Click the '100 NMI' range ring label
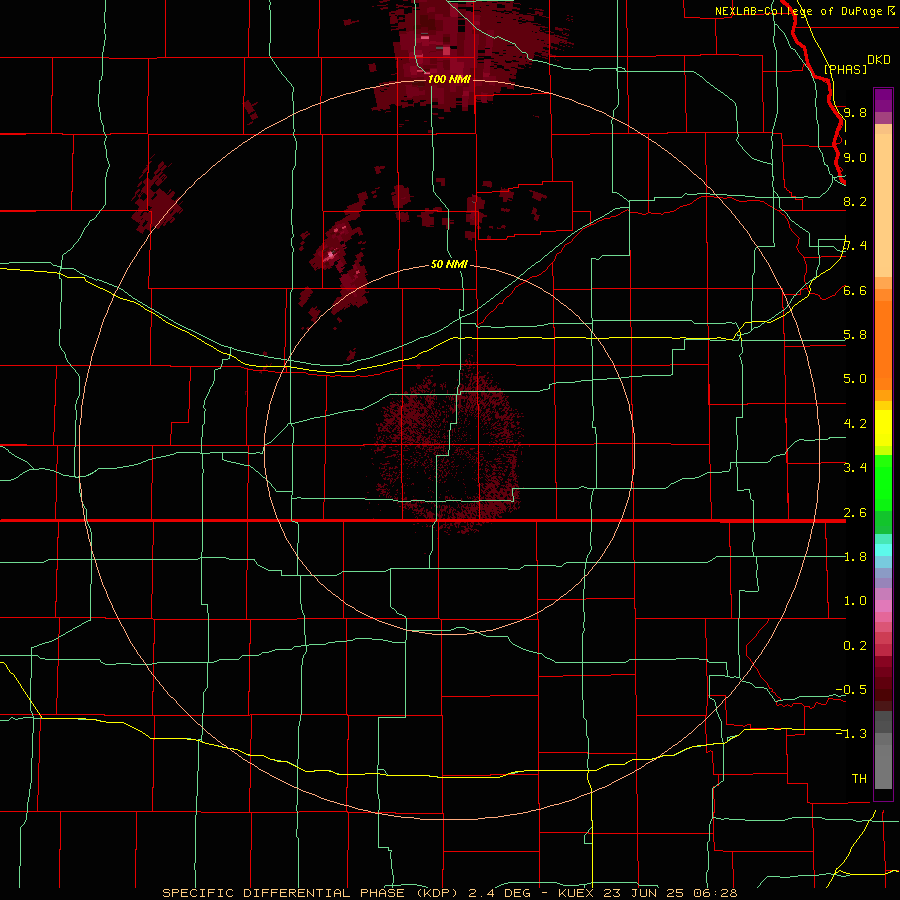This screenshot has height=900, width=900. [x=449, y=79]
